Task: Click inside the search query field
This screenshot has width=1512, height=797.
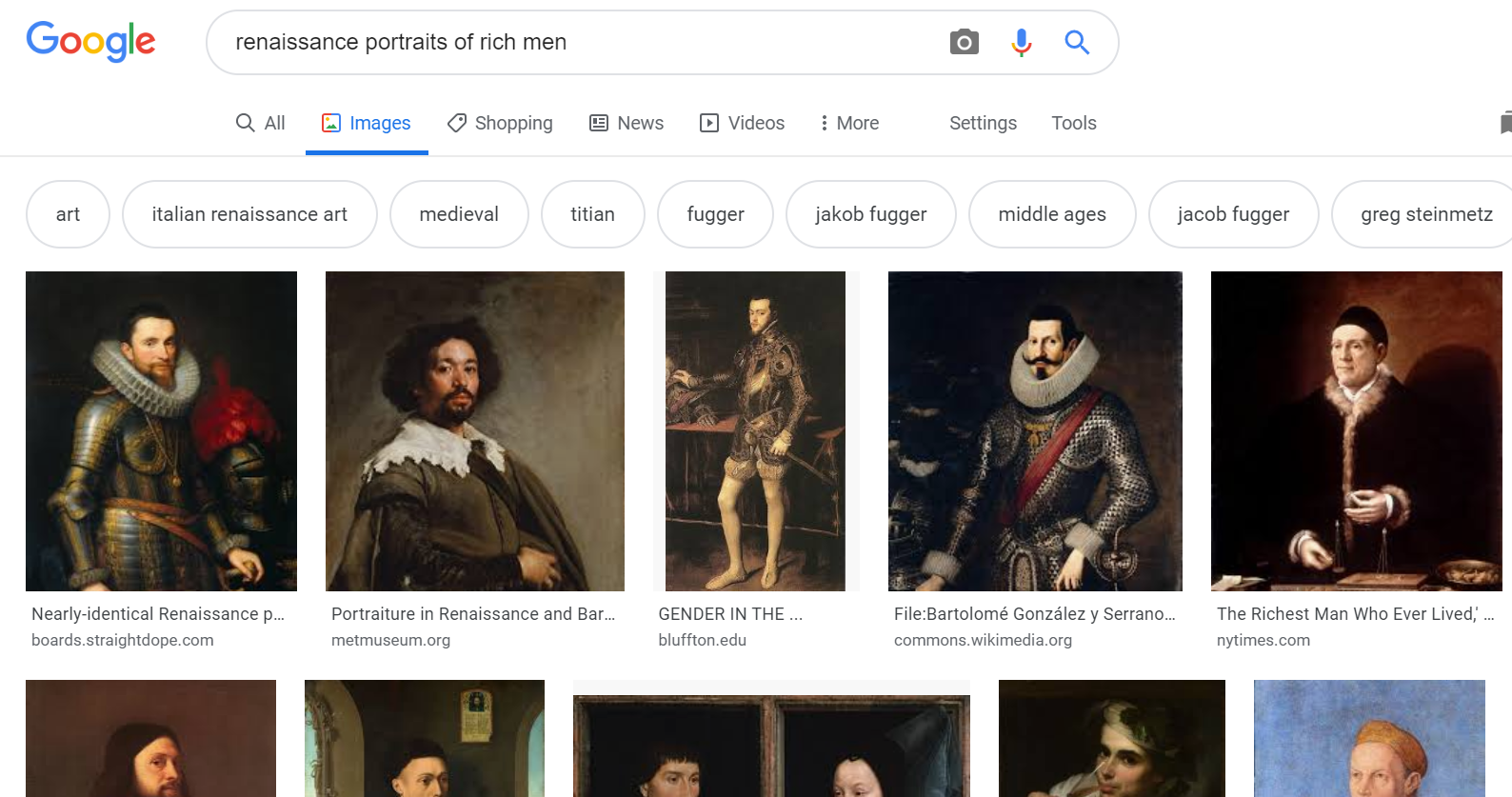Action: [x=571, y=42]
